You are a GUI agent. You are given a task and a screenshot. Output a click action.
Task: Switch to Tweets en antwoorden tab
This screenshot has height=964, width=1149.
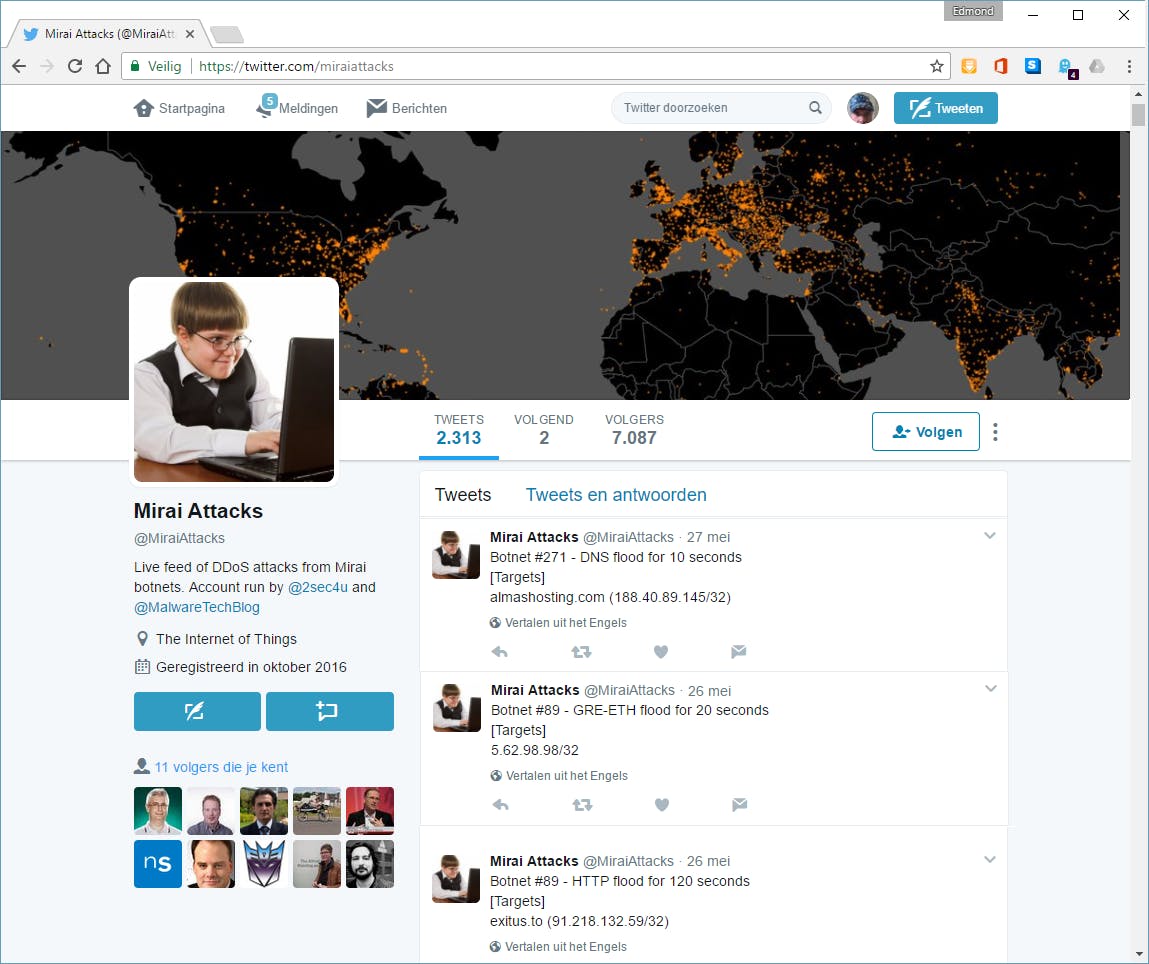[x=616, y=495]
